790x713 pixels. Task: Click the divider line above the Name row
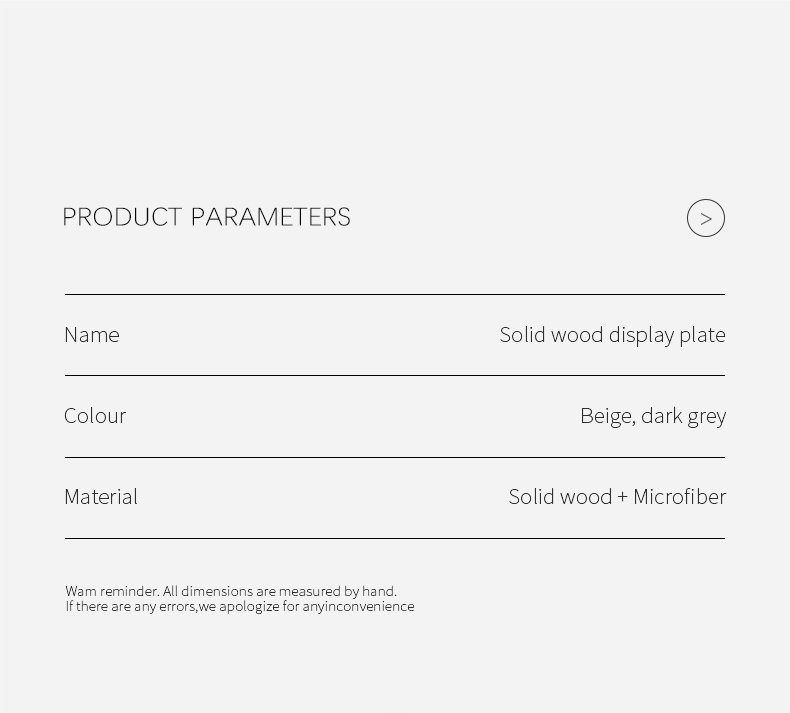click(x=394, y=294)
